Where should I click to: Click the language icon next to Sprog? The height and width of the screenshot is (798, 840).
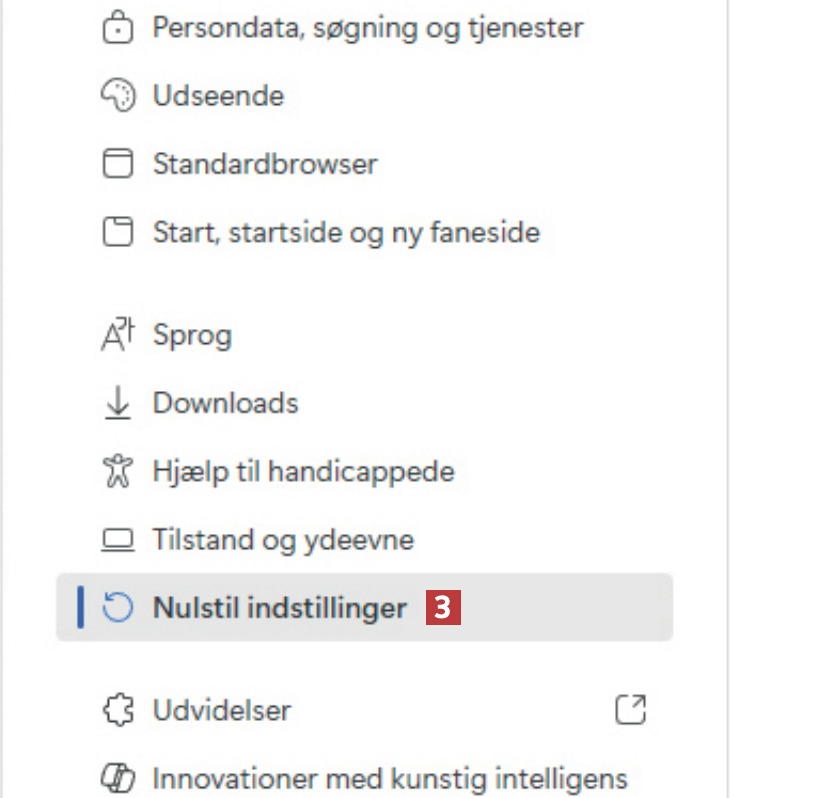pyautogui.click(x=118, y=336)
